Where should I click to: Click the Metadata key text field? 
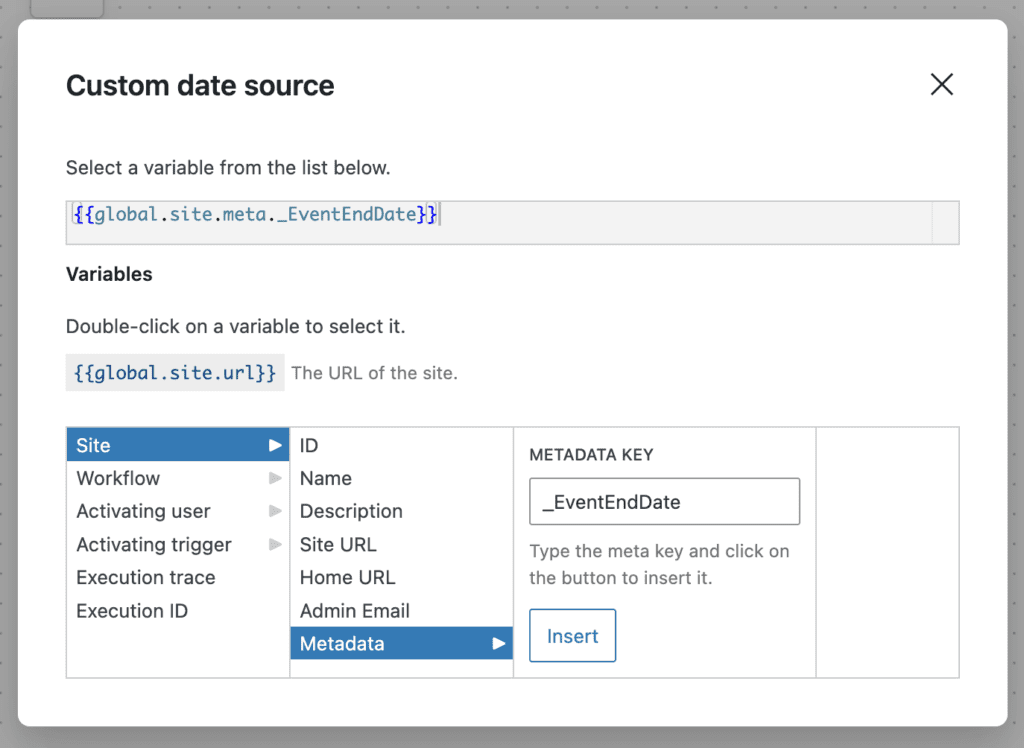tap(664, 502)
